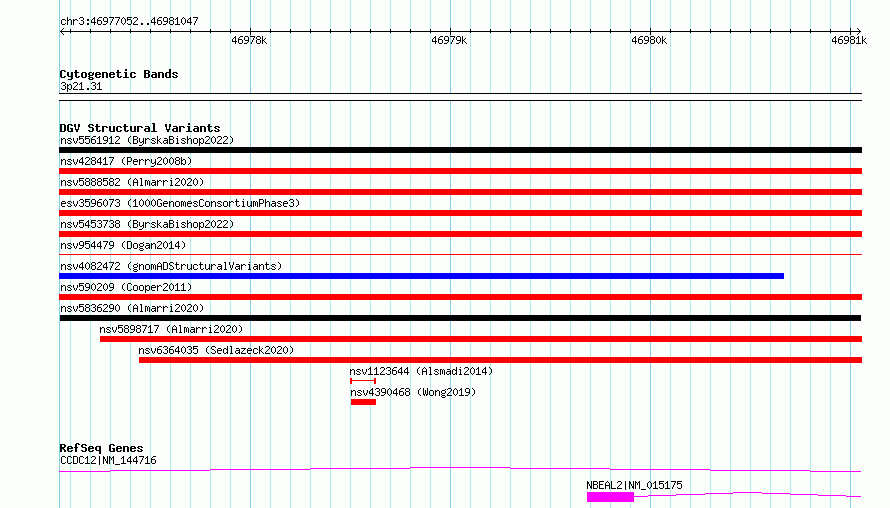Viewport: 890px width, 508px height.
Task: Click red bar under nsv5898717
Action: pyautogui.click(x=481, y=339)
